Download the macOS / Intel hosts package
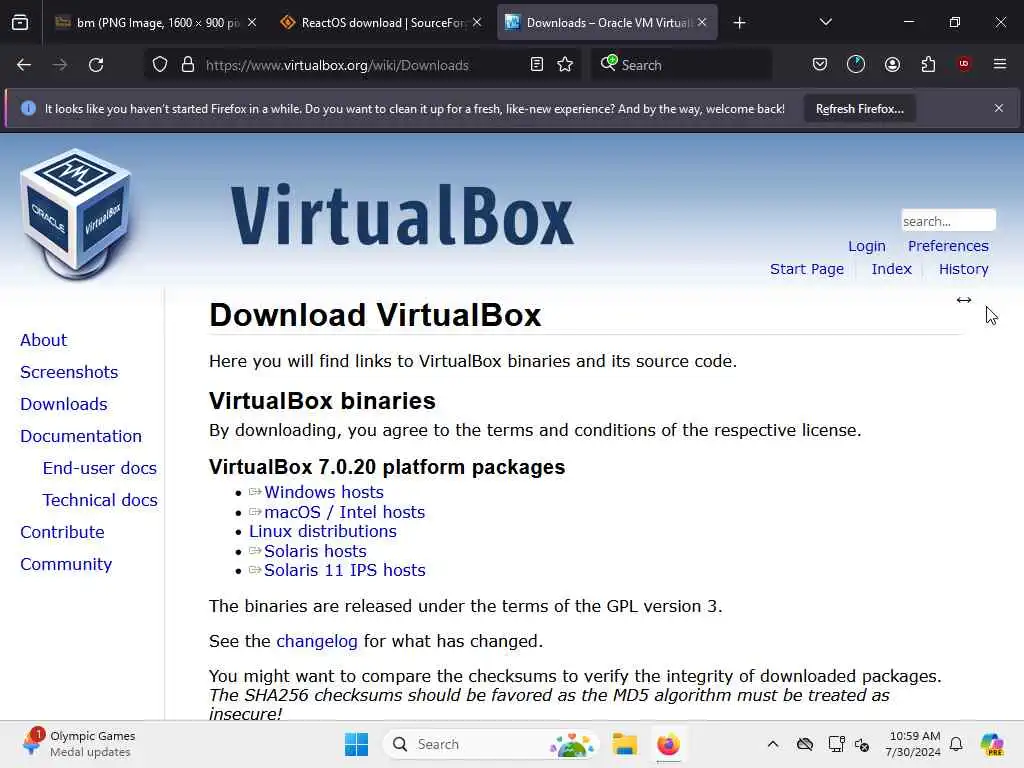1024x768 pixels. pos(344,512)
